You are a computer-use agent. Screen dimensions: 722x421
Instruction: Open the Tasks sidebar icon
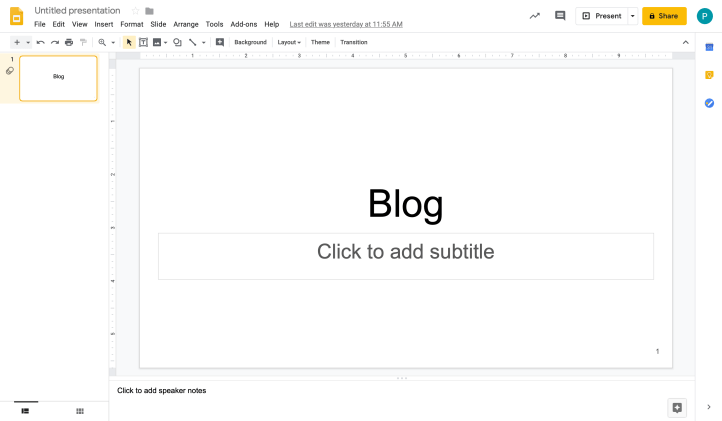(709, 103)
